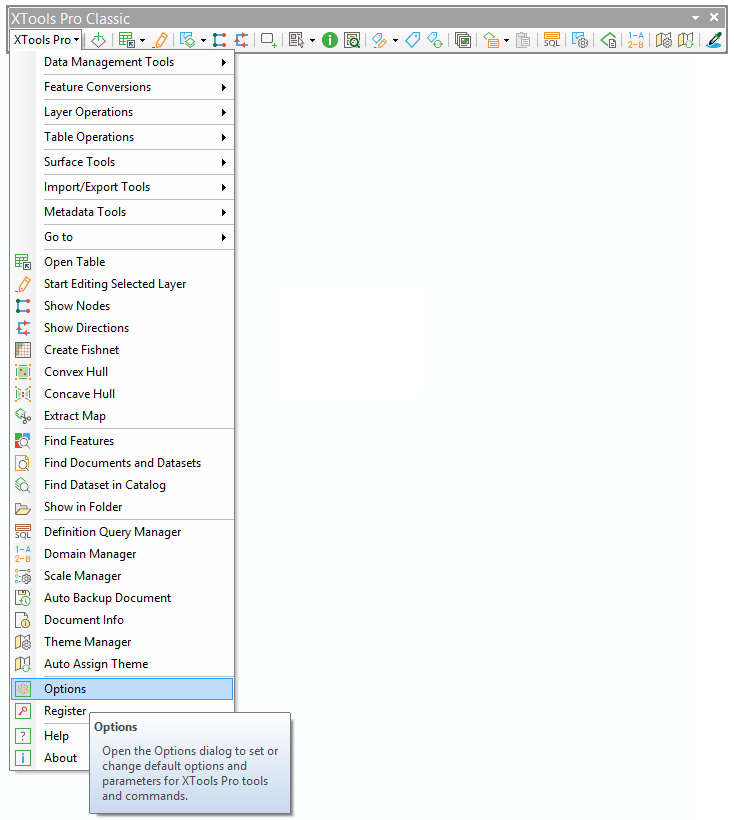Viewport: 734px width, 820px height.
Task: Open Theme Manager menu entry
Action: click(122, 642)
